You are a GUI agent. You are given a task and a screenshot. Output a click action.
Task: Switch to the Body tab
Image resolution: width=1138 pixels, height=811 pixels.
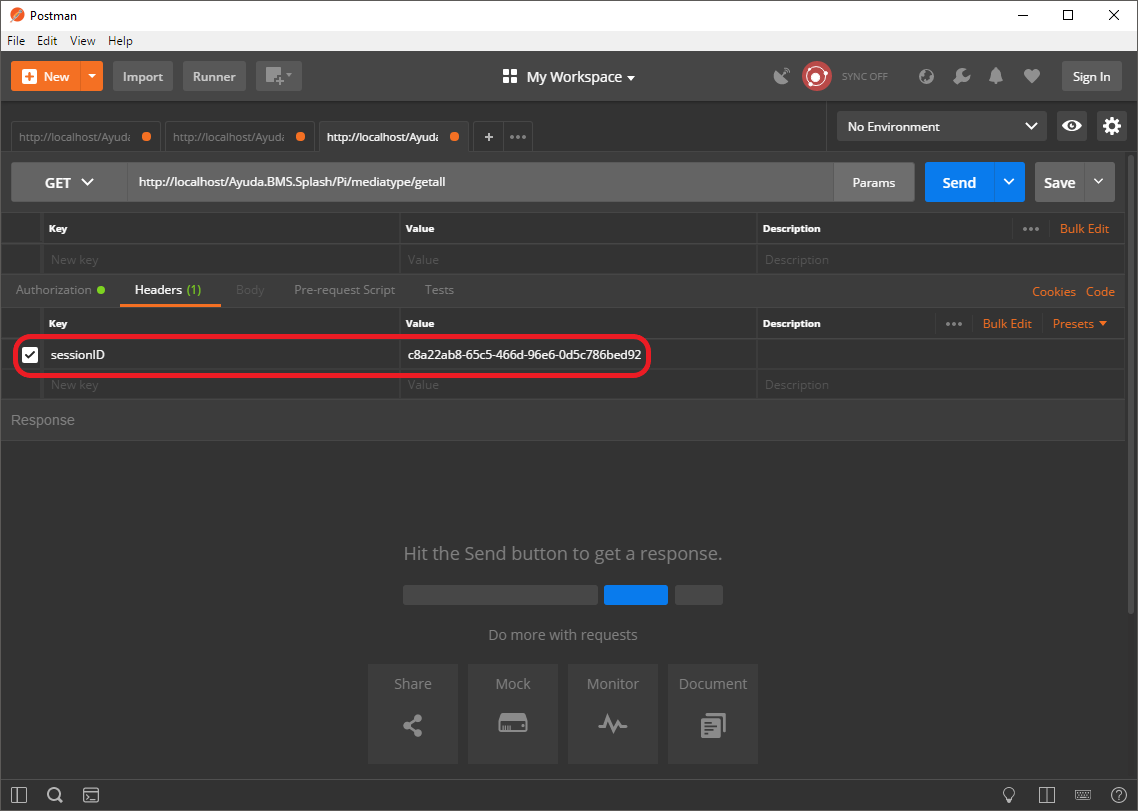click(x=250, y=290)
